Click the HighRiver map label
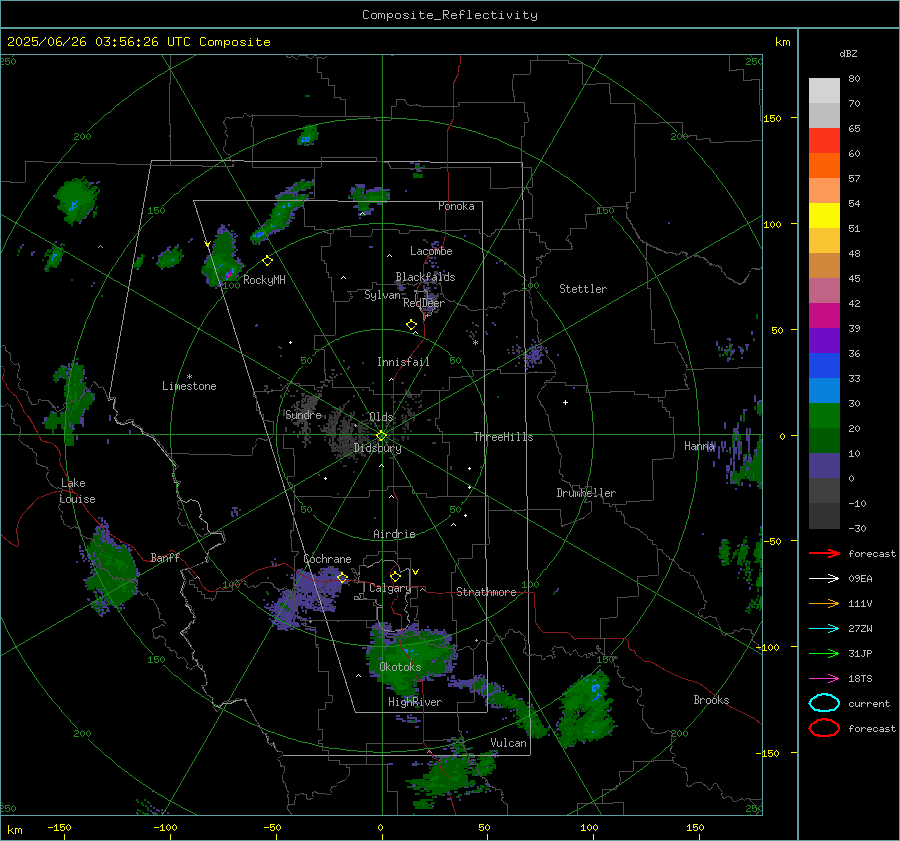The width and height of the screenshot is (900, 841). (x=414, y=702)
